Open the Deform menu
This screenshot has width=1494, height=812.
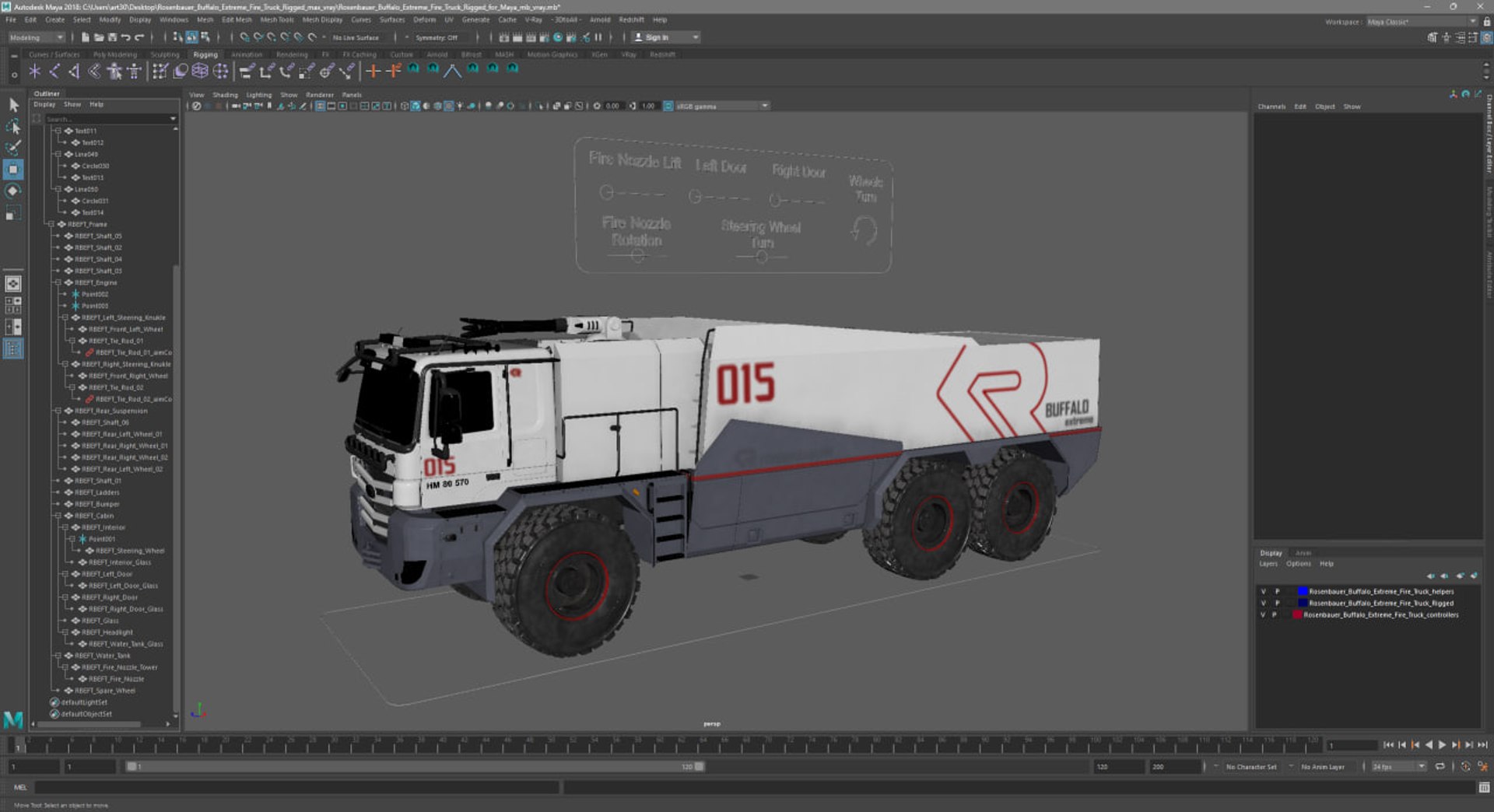coord(424,20)
